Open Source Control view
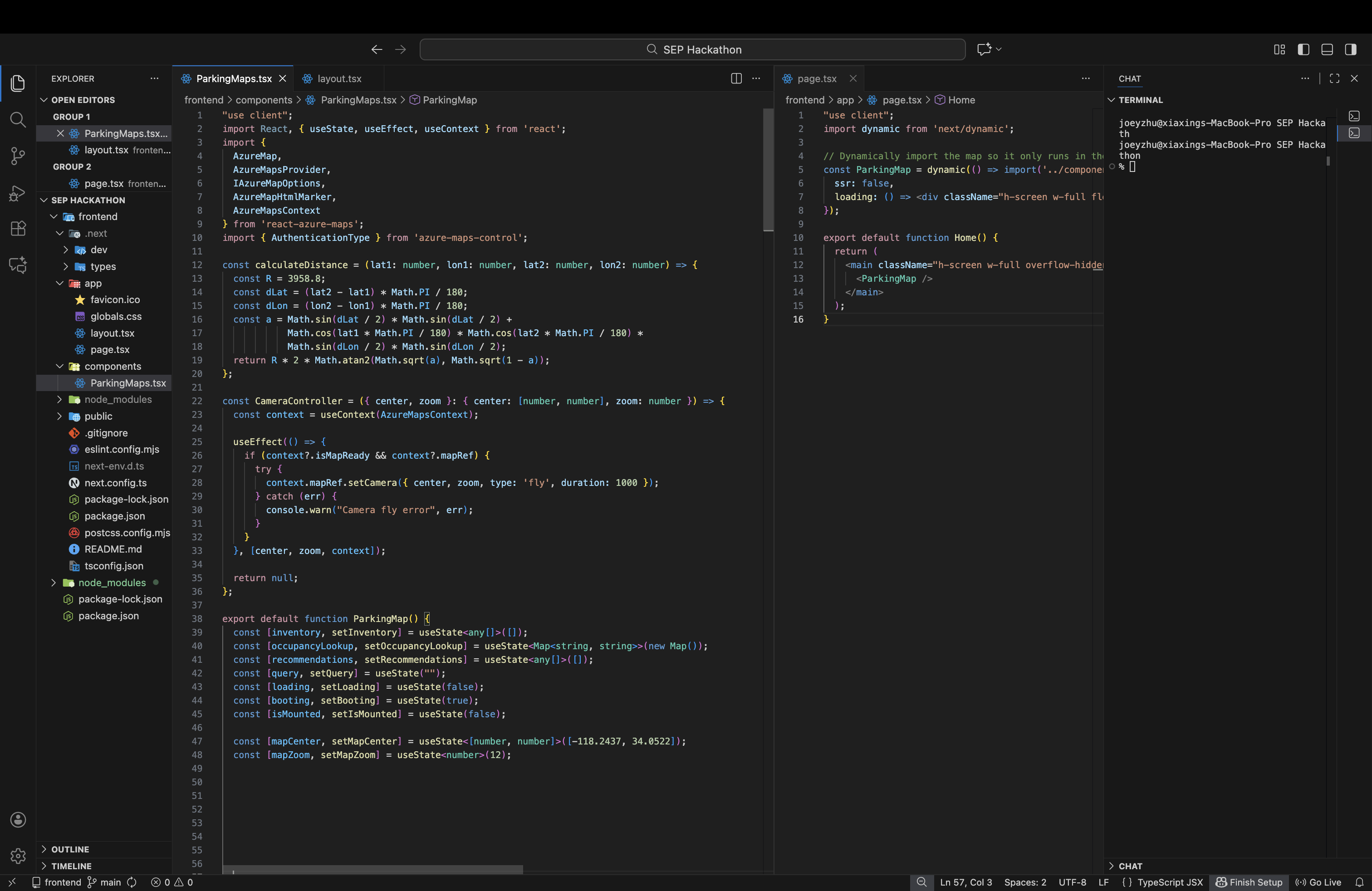The height and width of the screenshot is (891, 1372). coord(18,156)
